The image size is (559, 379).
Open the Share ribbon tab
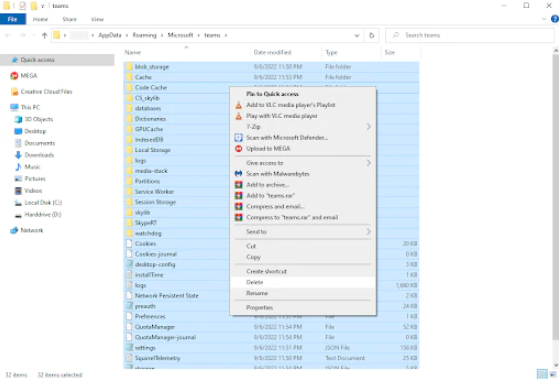(x=70, y=19)
